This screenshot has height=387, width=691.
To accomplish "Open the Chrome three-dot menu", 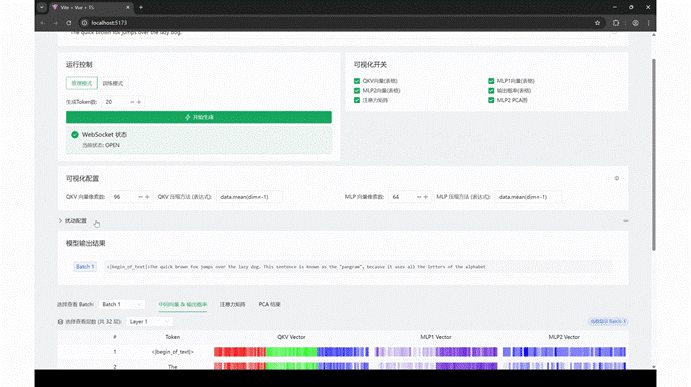I will [648, 23].
